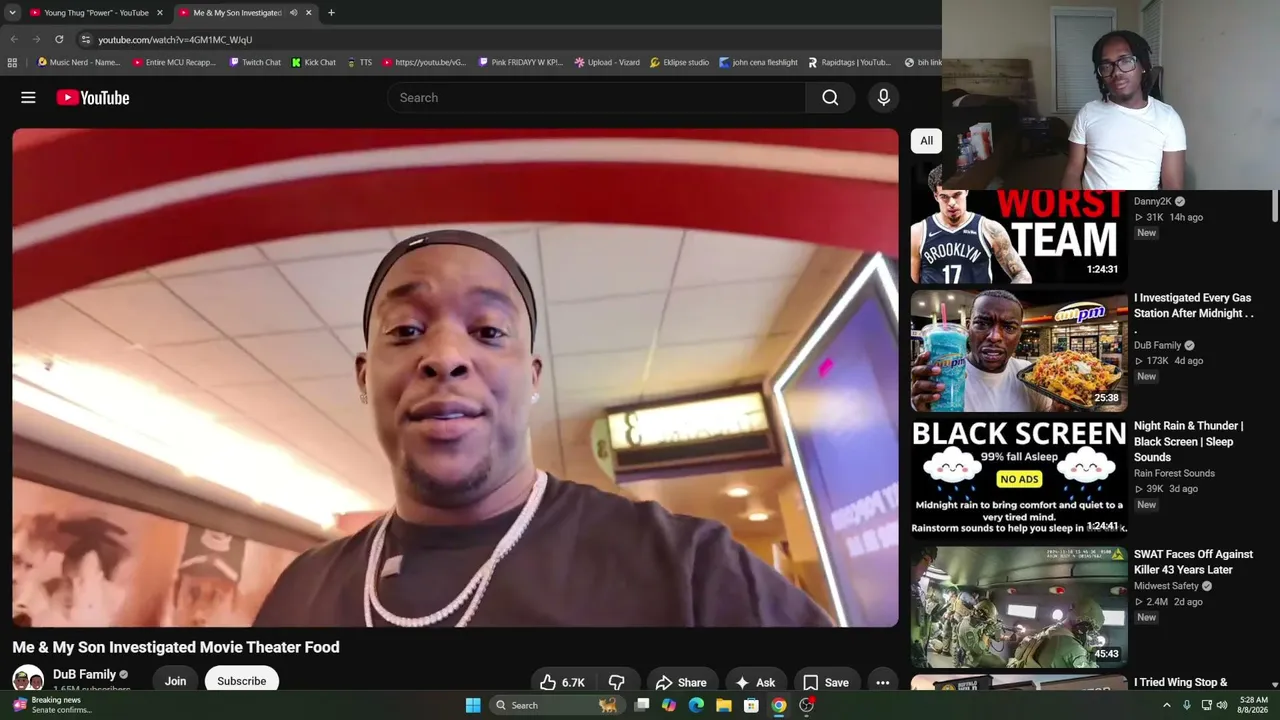This screenshot has height=720, width=1280.
Task: Open File Explorer from the taskbar
Action: pos(723,705)
